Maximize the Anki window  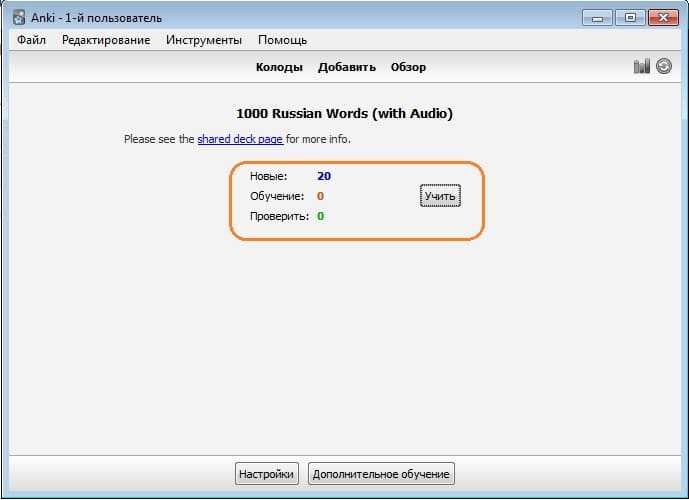point(631,17)
